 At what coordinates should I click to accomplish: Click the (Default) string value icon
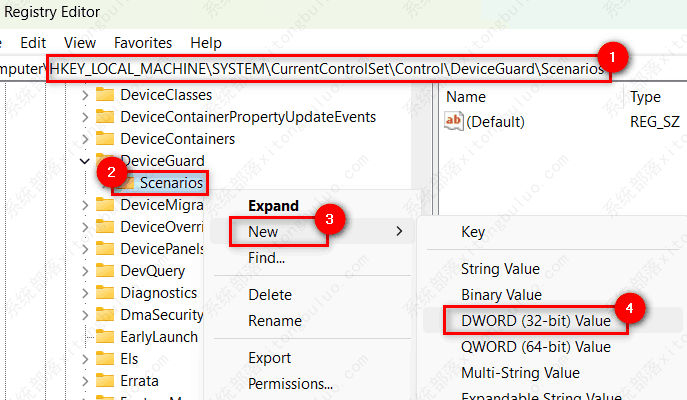[454, 122]
